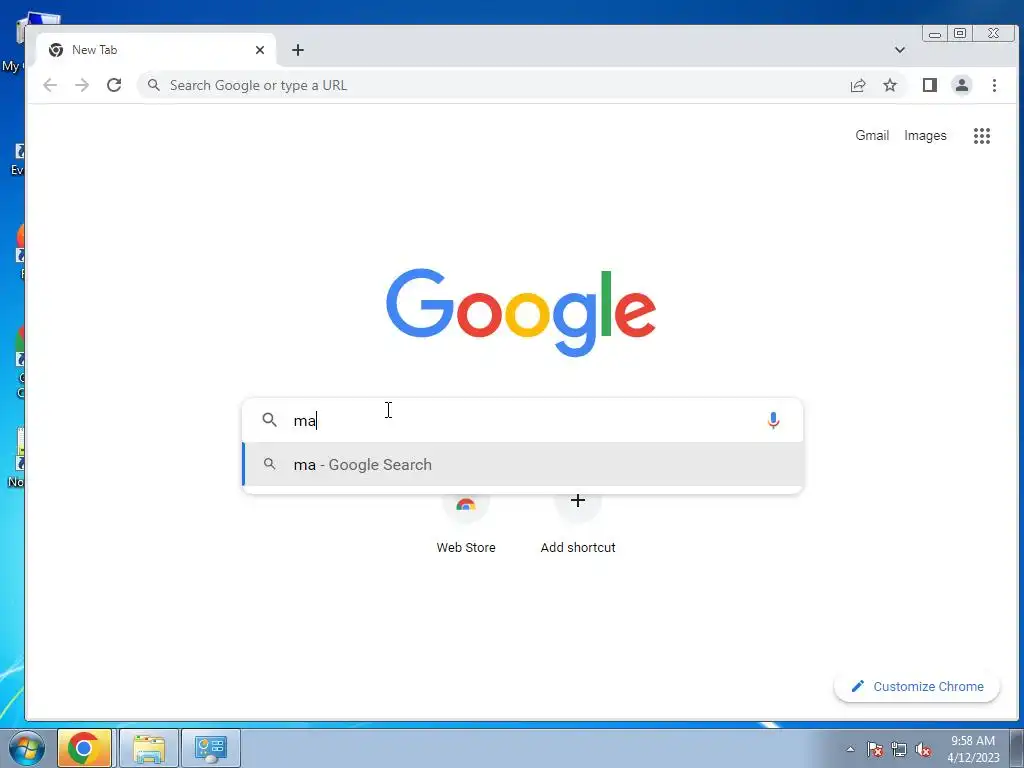Close the New Tab tab
The image size is (1024, 768).
pos(260,50)
